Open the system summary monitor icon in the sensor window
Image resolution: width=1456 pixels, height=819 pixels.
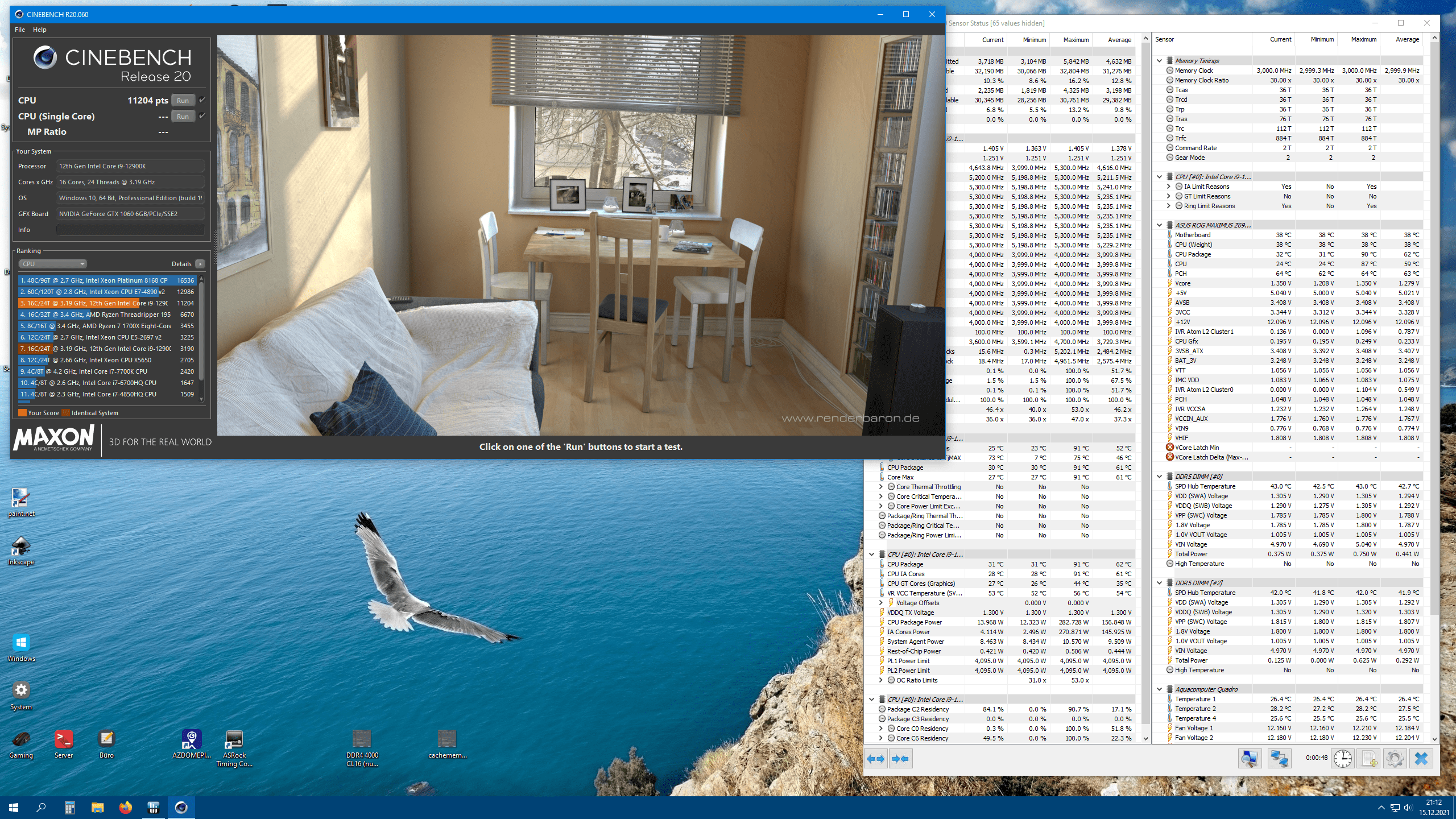(1250, 759)
